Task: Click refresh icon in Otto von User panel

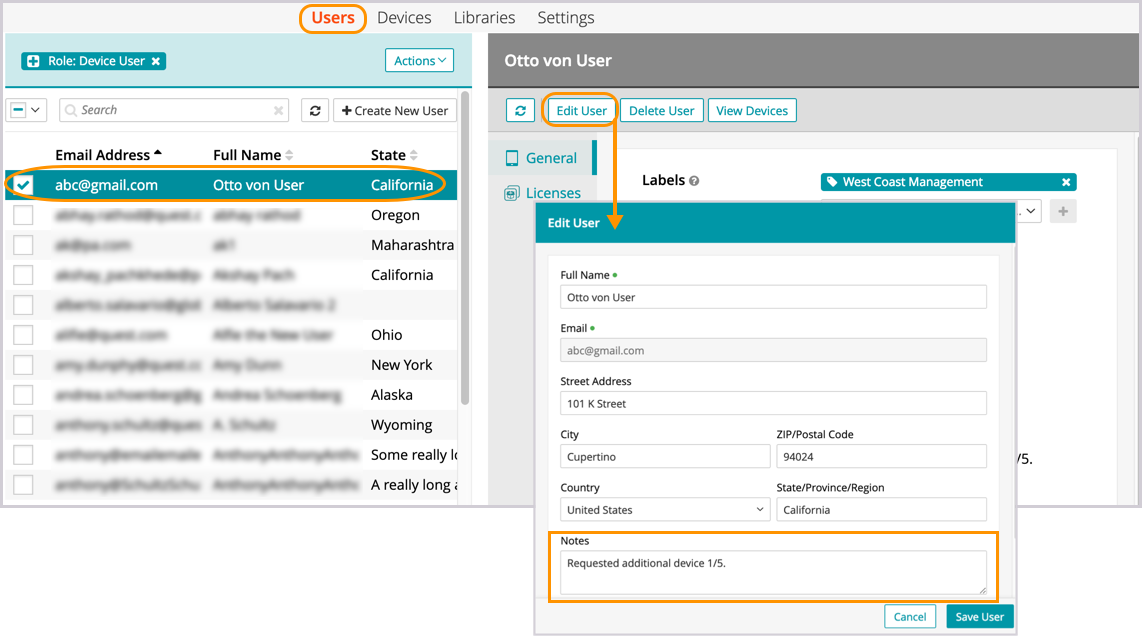Action: click(x=520, y=111)
